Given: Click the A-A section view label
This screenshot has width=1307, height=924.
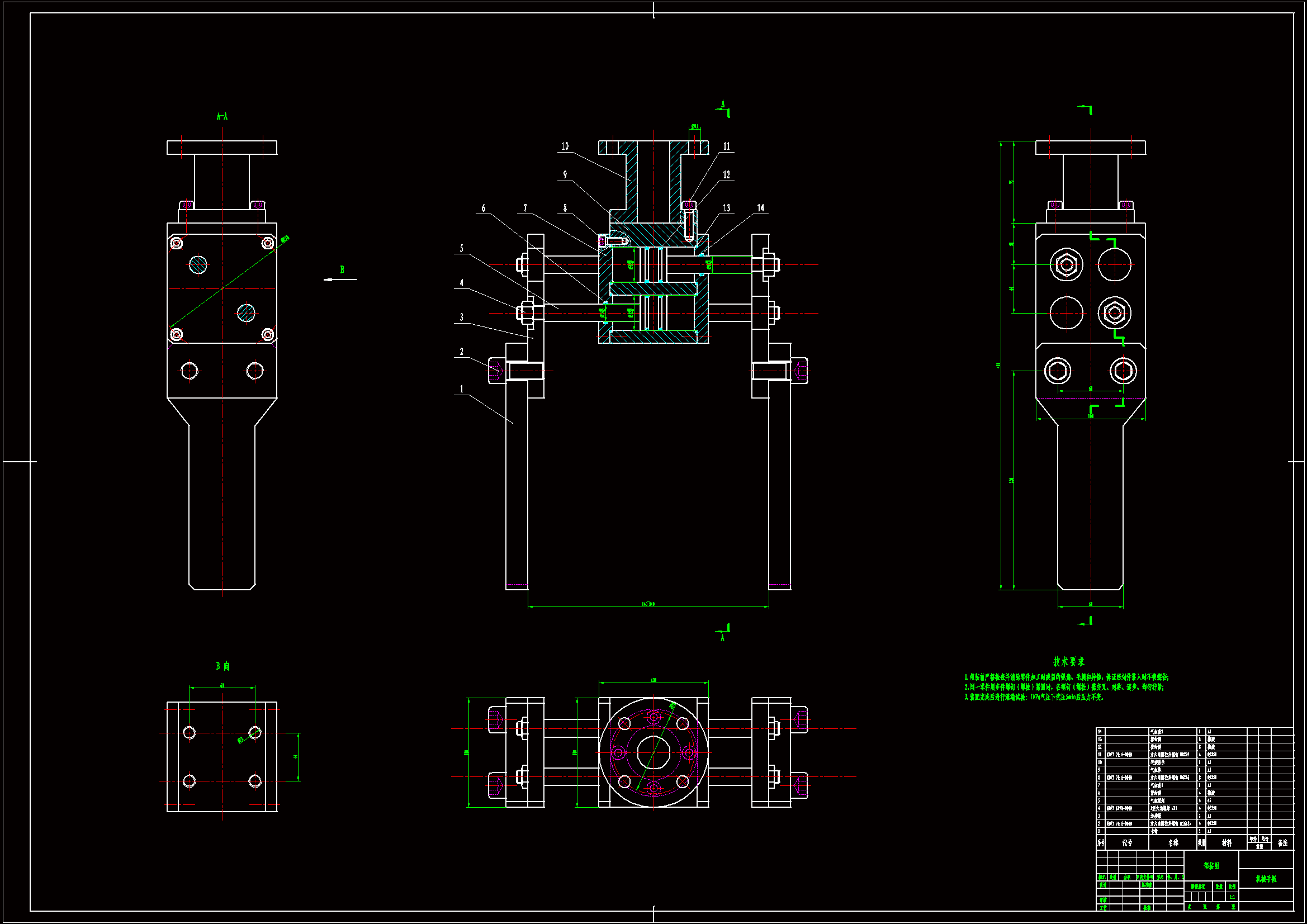Looking at the screenshot, I should [x=222, y=117].
